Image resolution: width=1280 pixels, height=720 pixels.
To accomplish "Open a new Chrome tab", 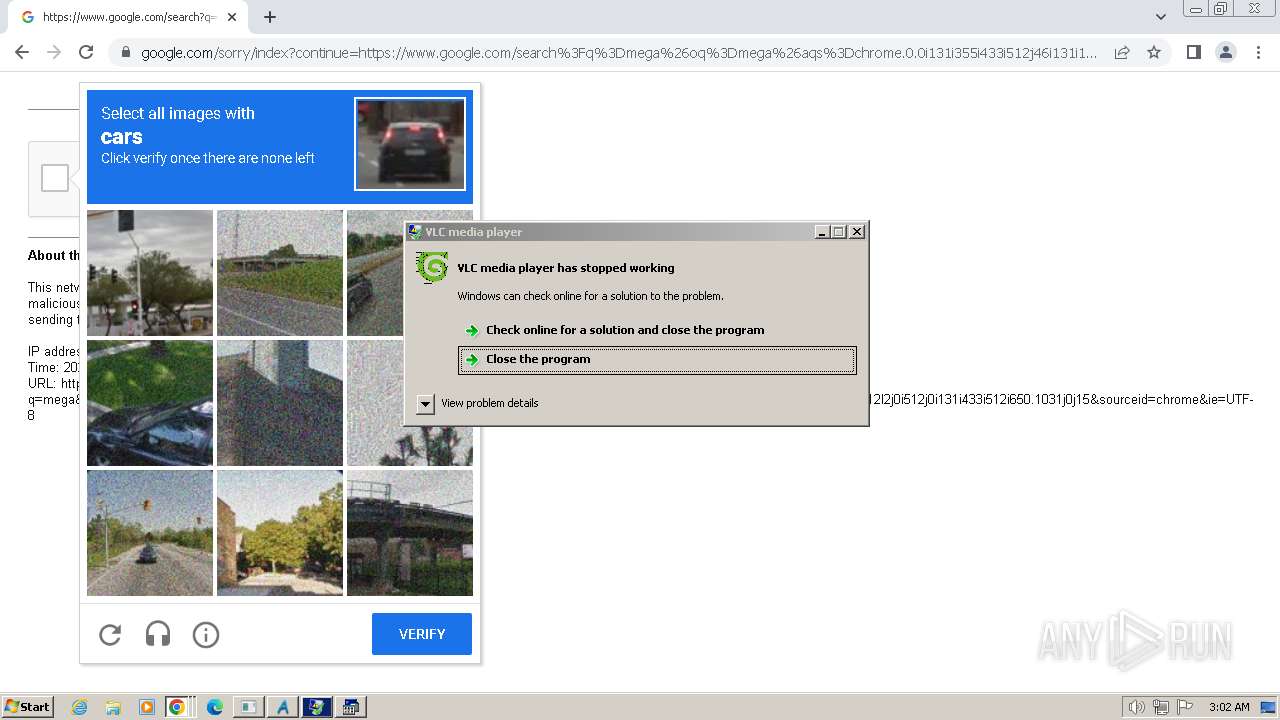I will pyautogui.click(x=270, y=17).
